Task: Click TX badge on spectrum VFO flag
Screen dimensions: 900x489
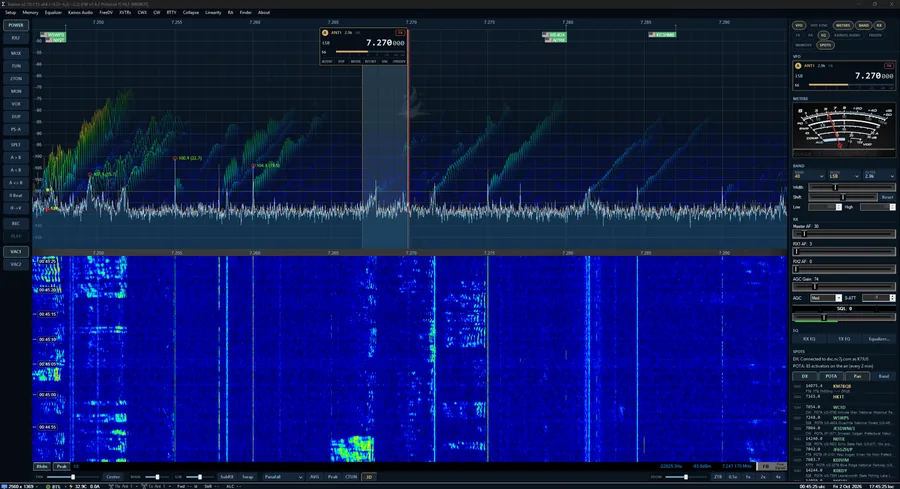Action: tap(400, 33)
